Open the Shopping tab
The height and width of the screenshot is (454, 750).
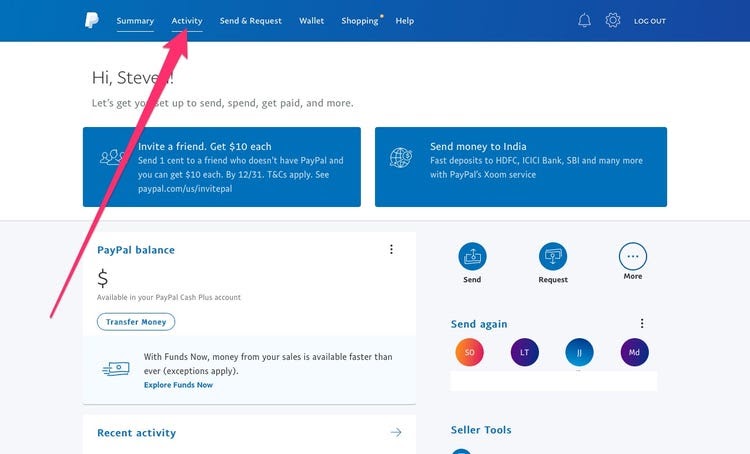pos(360,21)
